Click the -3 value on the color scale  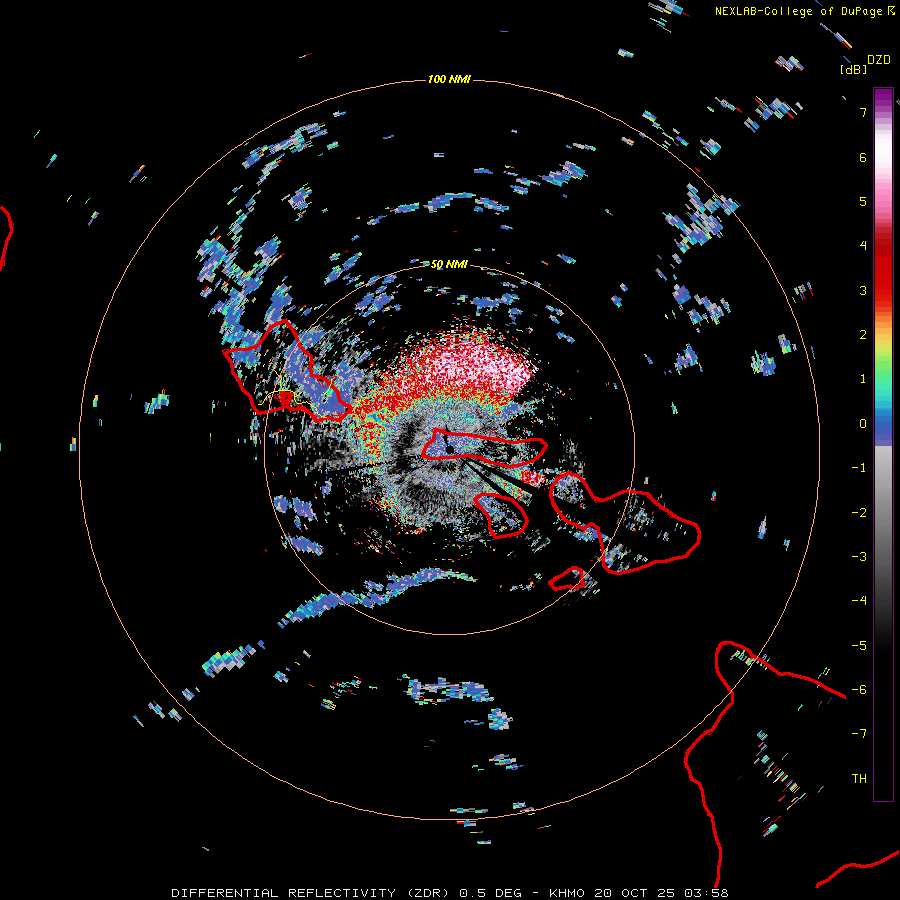pos(859,557)
